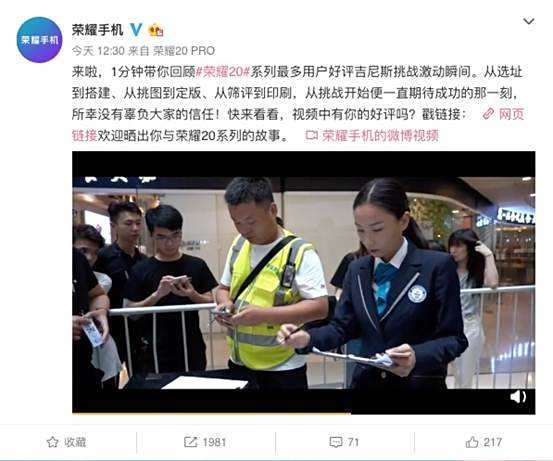Click the comment bubble icon
Image resolution: width=553 pixels, height=461 pixels.
(335, 442)
